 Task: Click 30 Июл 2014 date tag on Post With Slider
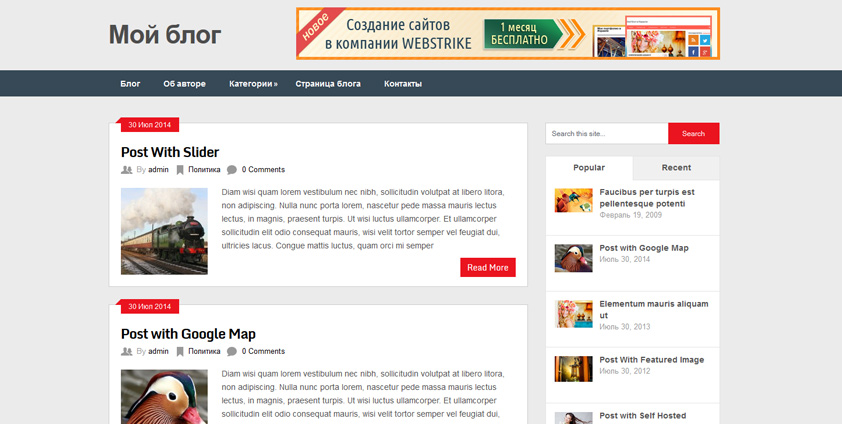pos(149,125)
